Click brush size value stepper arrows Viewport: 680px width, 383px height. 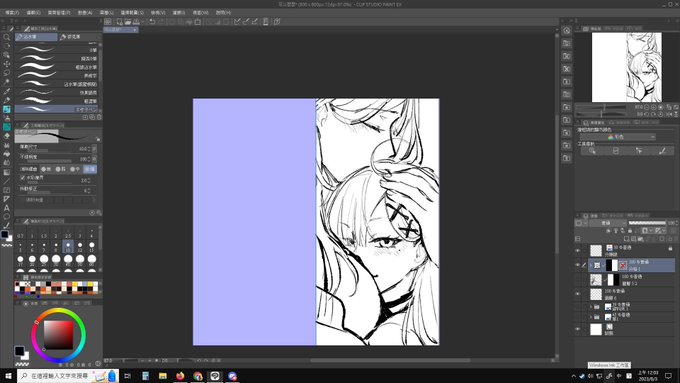tap(89, 149)
